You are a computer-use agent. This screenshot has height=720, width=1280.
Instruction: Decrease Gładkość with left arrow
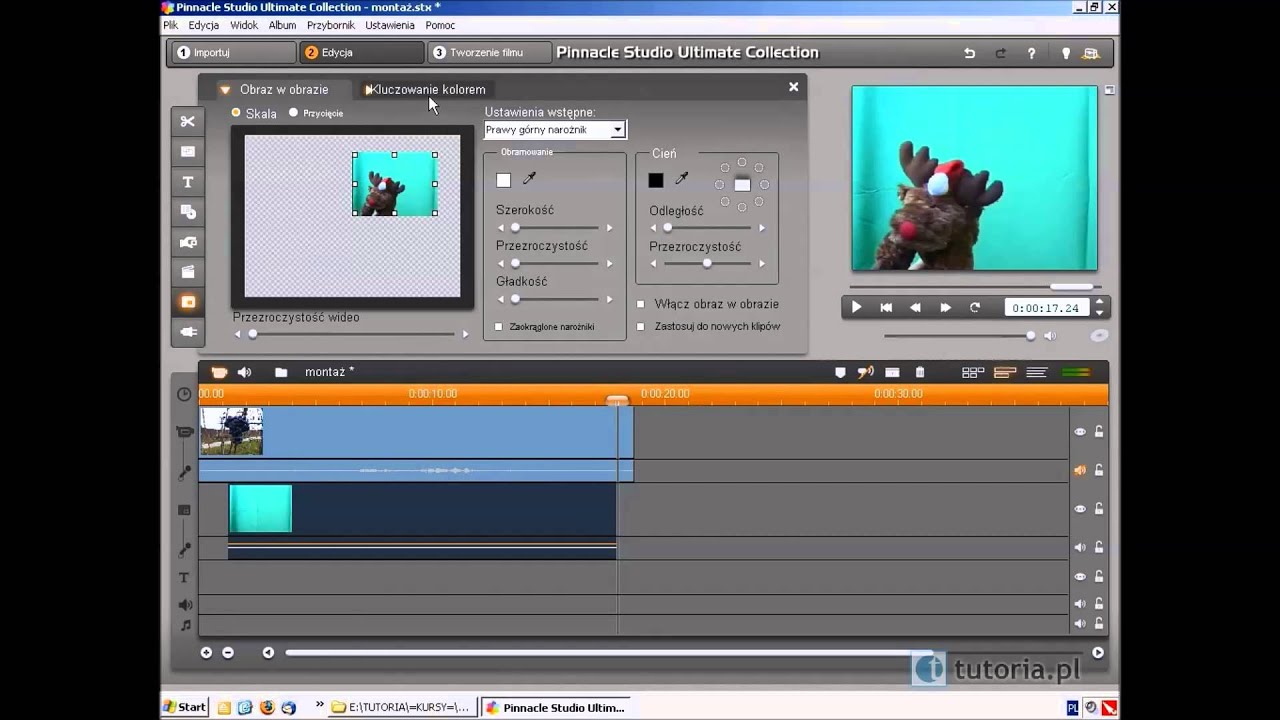[x=500, y=299]
